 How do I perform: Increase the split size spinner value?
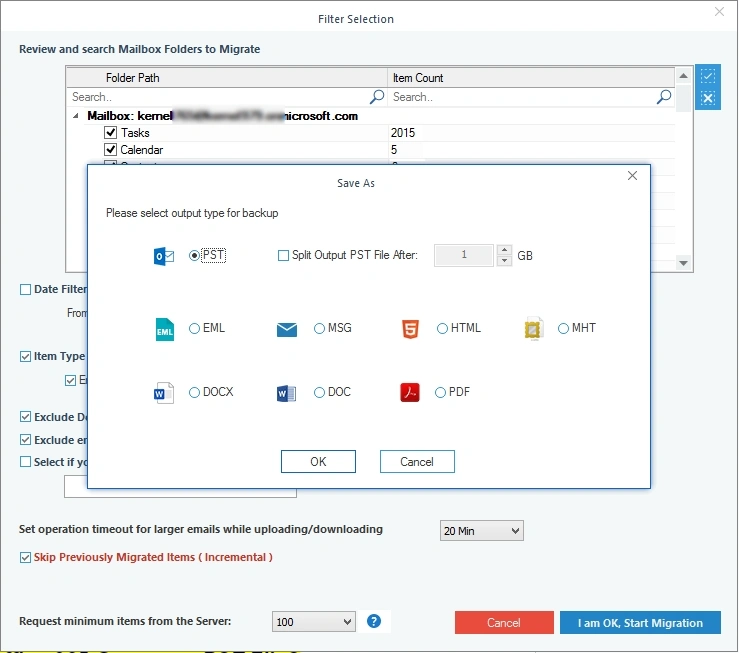[504, 250]
